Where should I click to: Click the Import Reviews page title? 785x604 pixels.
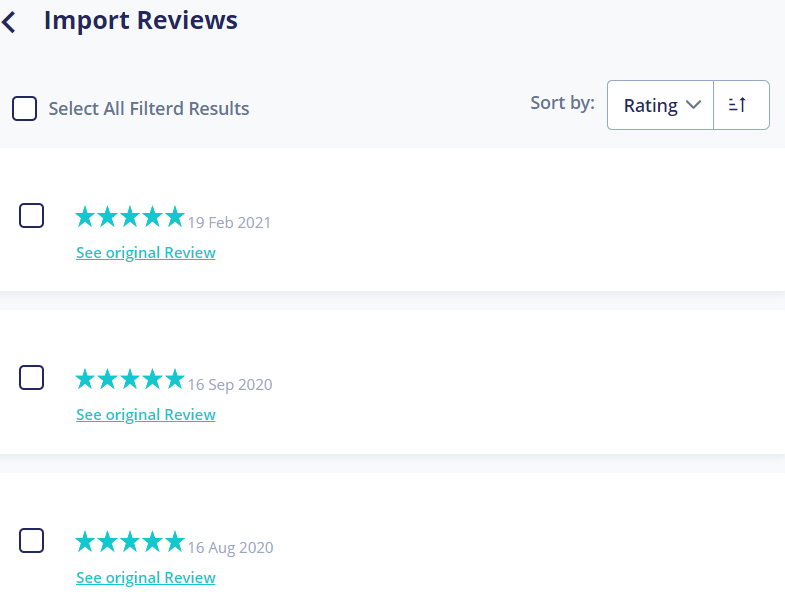coord(141,20)
